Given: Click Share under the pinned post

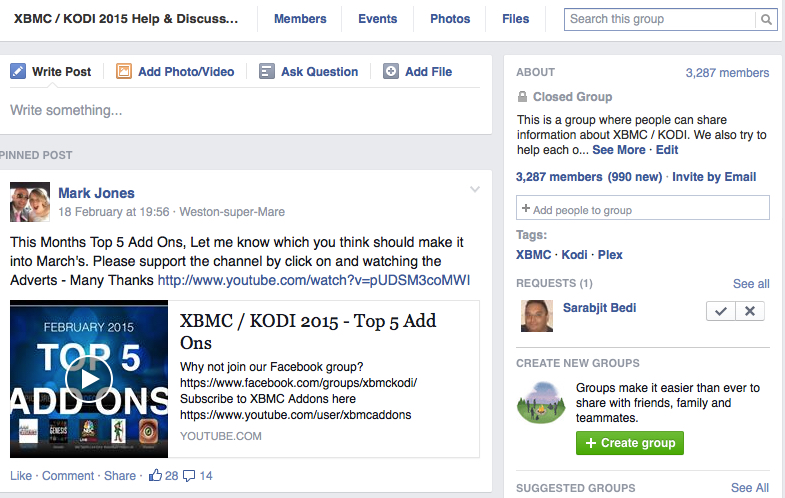Looking at the screenshot, I should (120, 475).
